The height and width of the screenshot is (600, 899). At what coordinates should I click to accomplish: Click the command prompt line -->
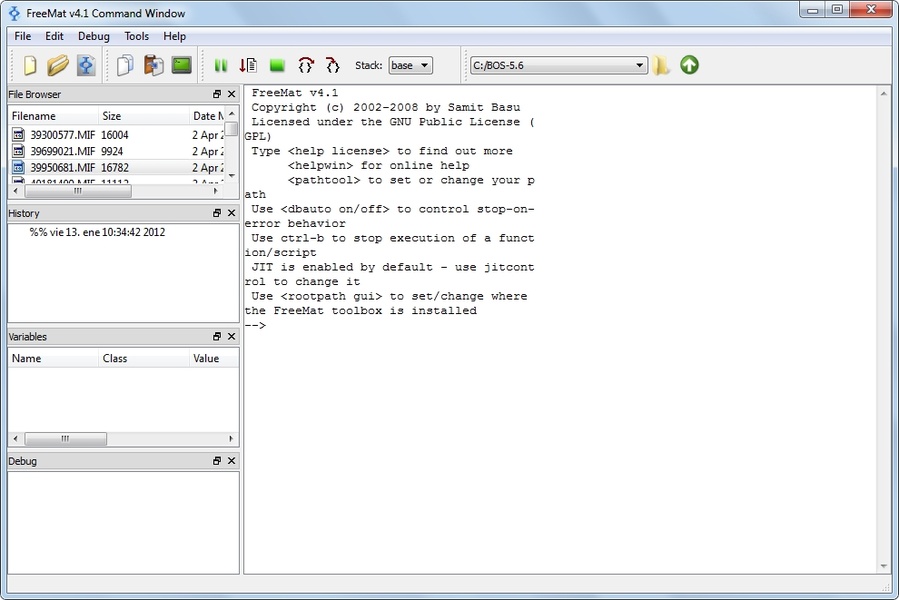pyautogui.click(x=256, y=326)
